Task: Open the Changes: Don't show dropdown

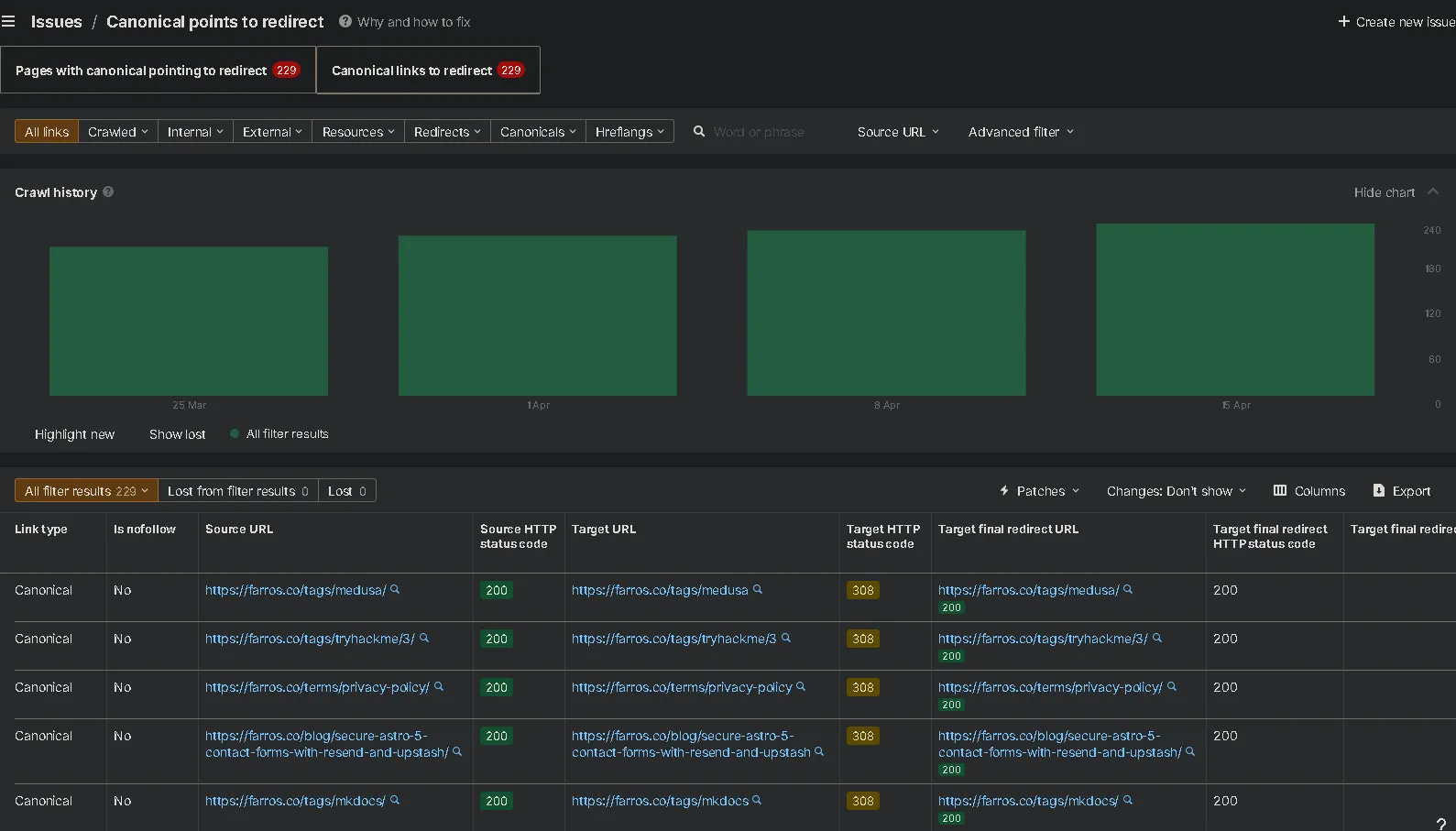Action: point(1176,491)
